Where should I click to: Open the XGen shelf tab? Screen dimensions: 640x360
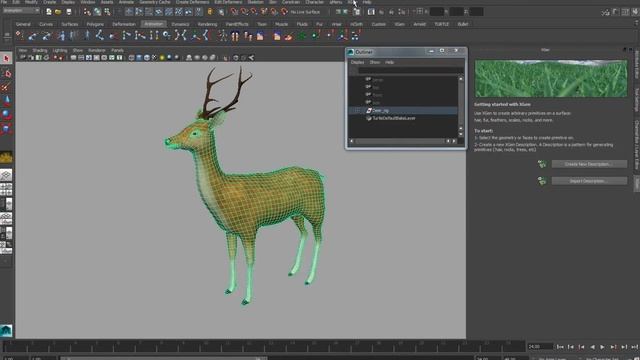(400, 24)
